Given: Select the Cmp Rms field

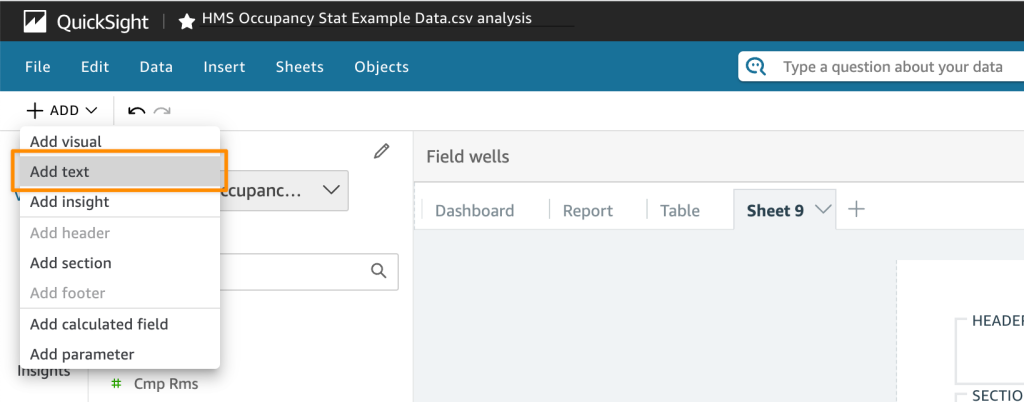Looking at the screenshot, I should click(166, 384).
